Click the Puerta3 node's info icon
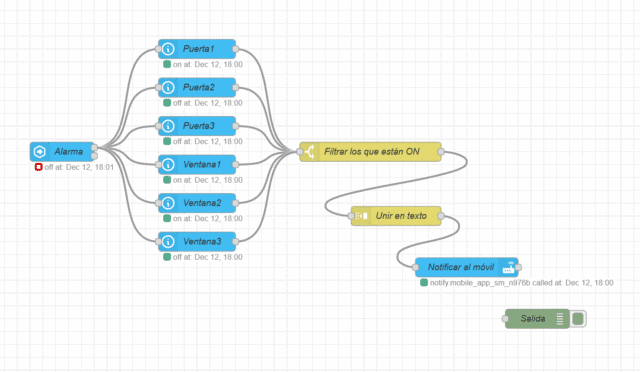This screenshot has width=640, height=372. (168, 126)
